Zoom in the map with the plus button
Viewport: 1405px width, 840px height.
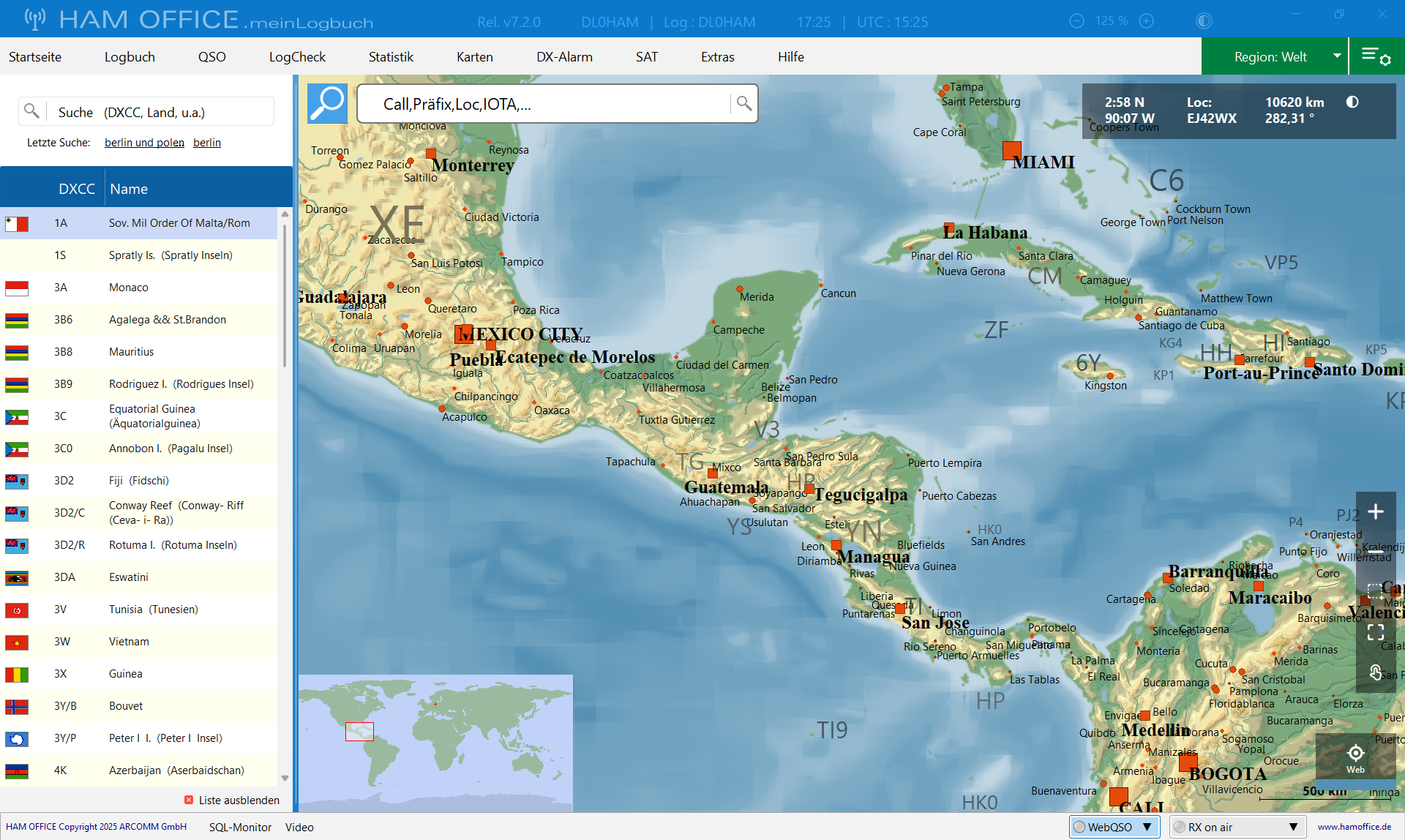(x=1376, y=511)
